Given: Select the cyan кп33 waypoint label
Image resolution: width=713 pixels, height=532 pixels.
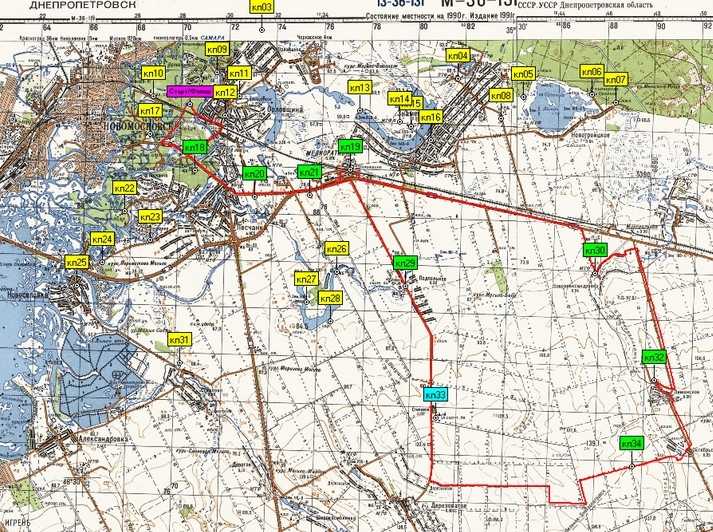Looking at the screenshot, I should pos(435,393).
